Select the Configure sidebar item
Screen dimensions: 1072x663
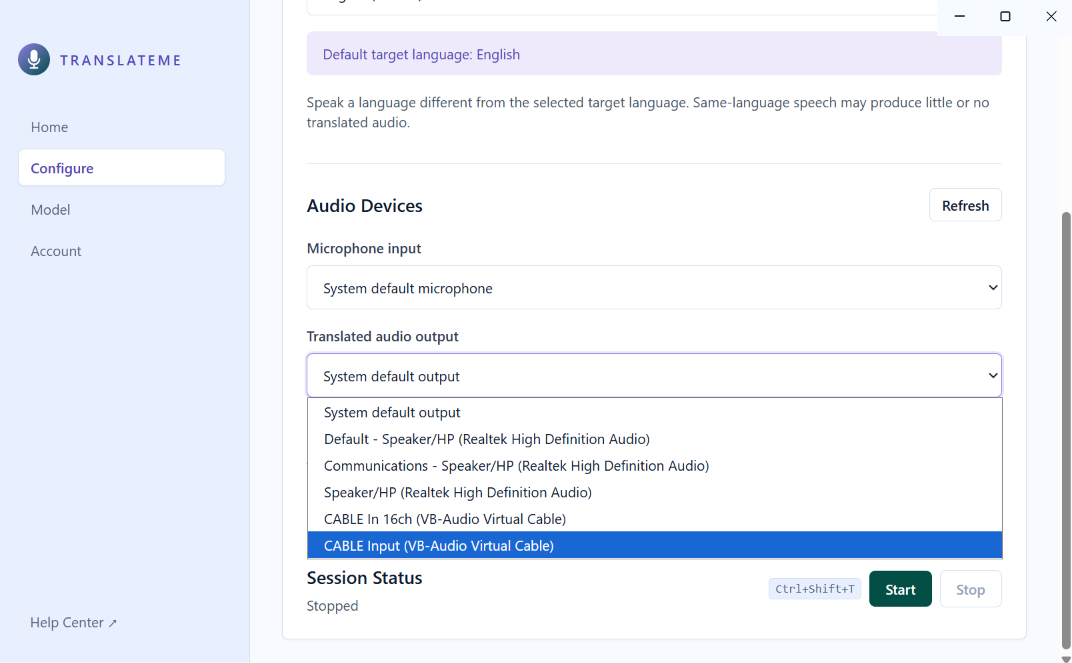[122, 167]
